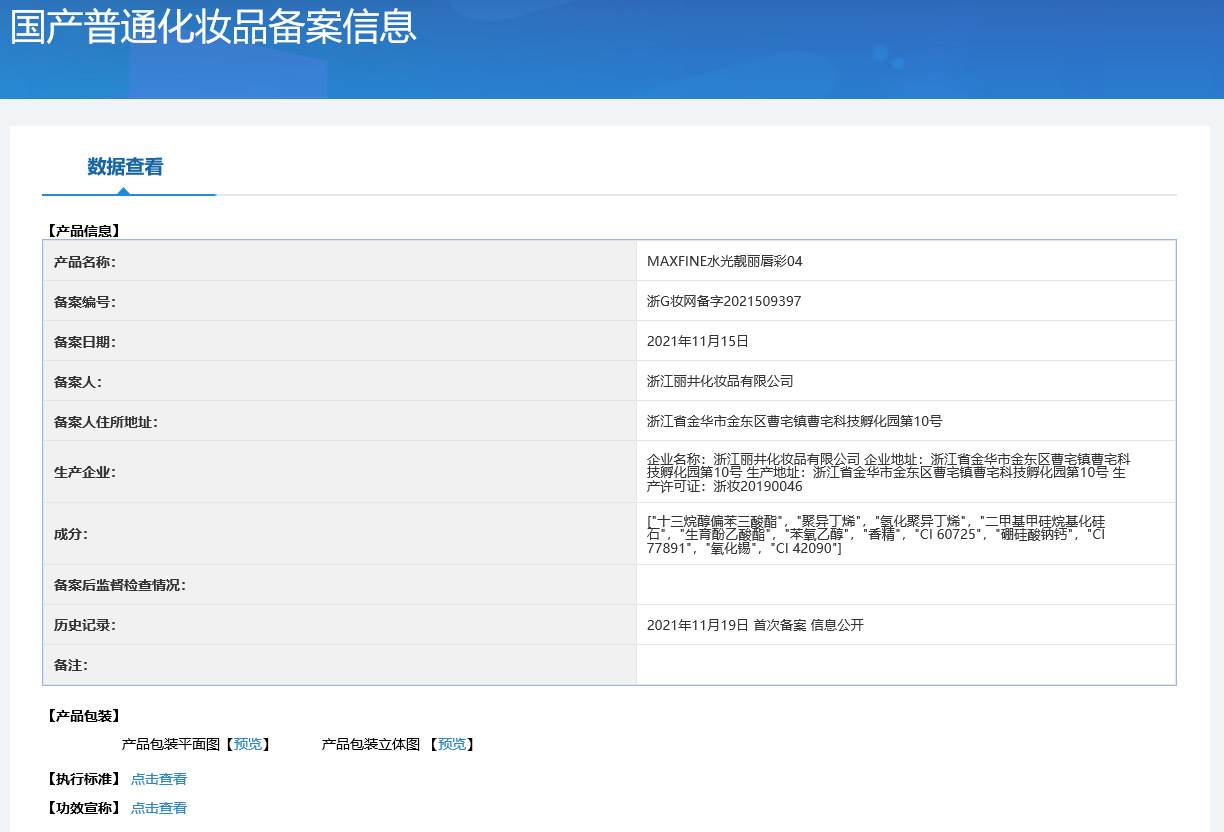This screenshot has height=832, width=1224.
Task: Click the 备案人住所地址 address value
Action: click(x=795, y=421)
